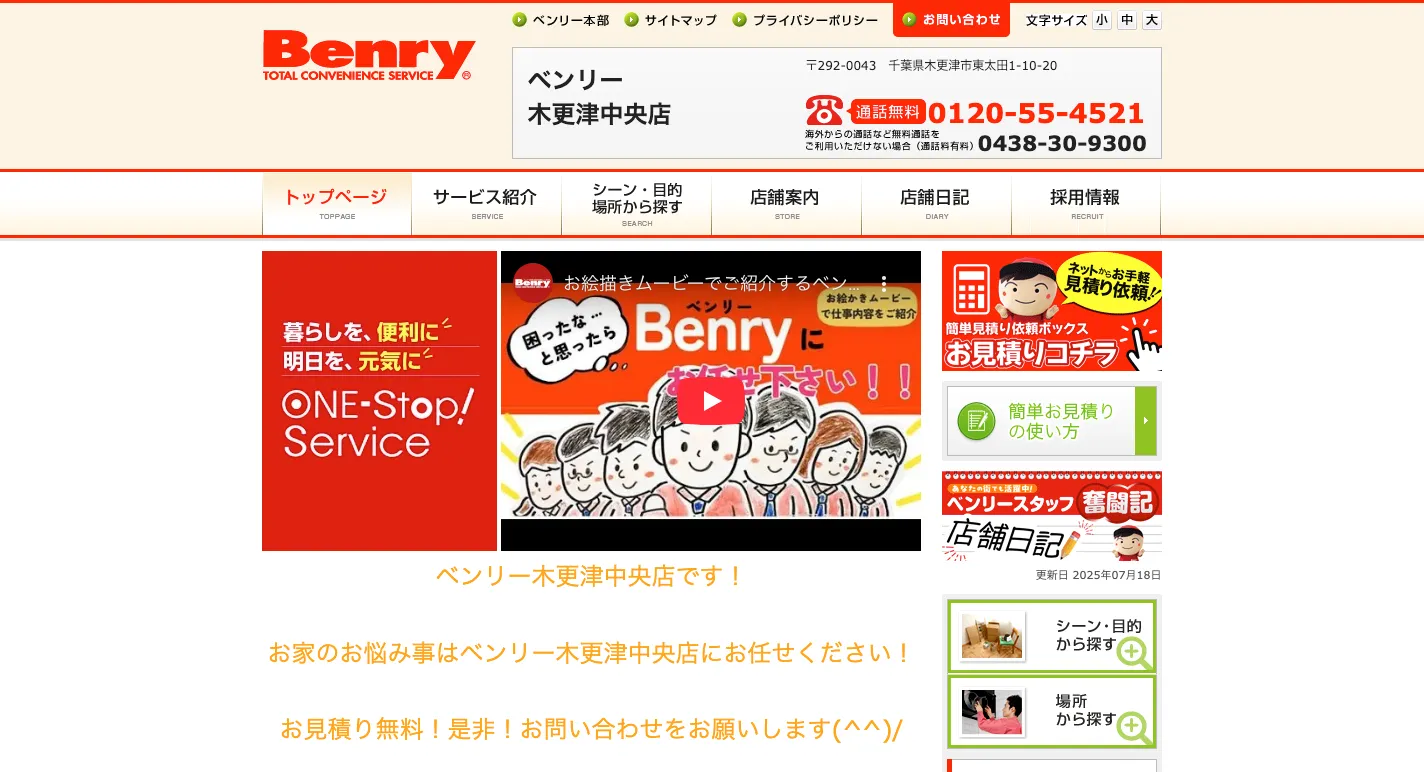Viewport: 1424px width, 772px height.
Task: Open the サービス紹介 navigation tab
Action: coord(486,204)
